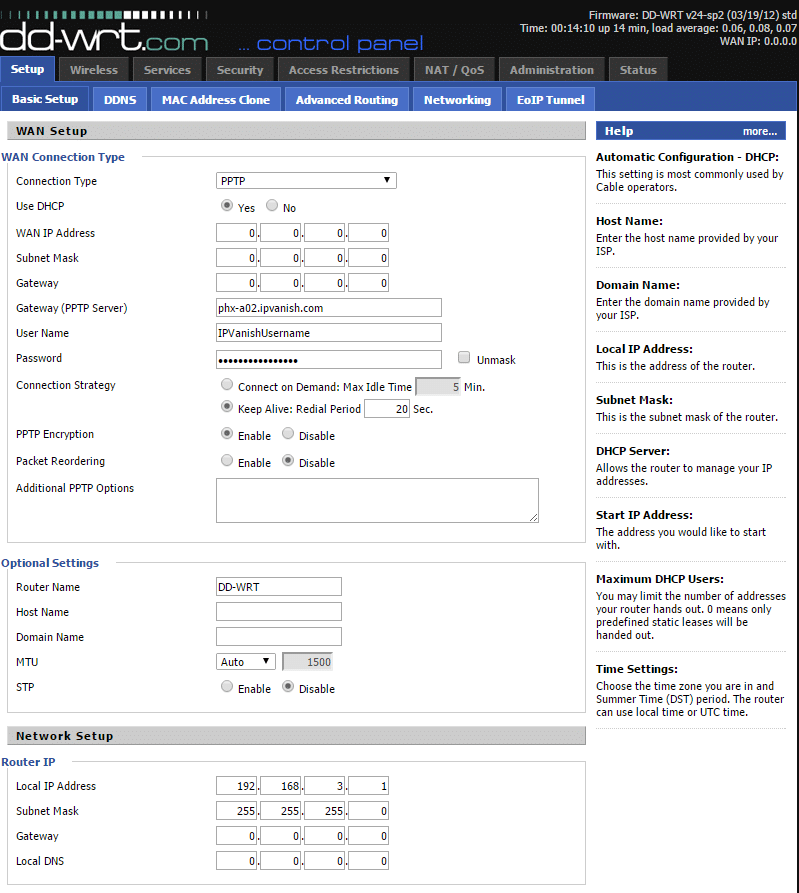This screenshot has width=799, height=893.
Task: Check the Unmask password checkbox
Action: (464, 358)
